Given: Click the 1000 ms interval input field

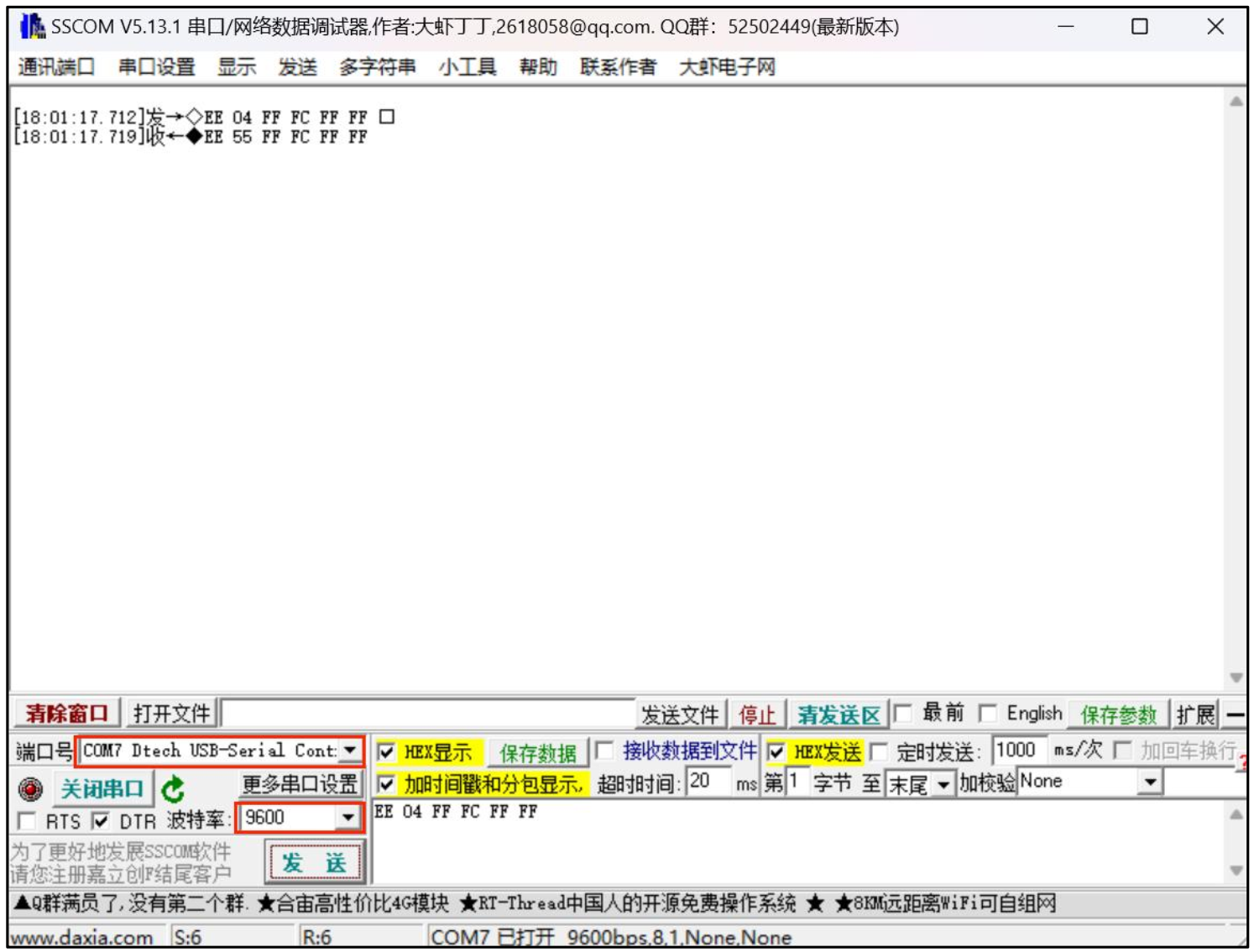Looking at the screenshot, I should pyautogui.click(x=1018, y=751).
